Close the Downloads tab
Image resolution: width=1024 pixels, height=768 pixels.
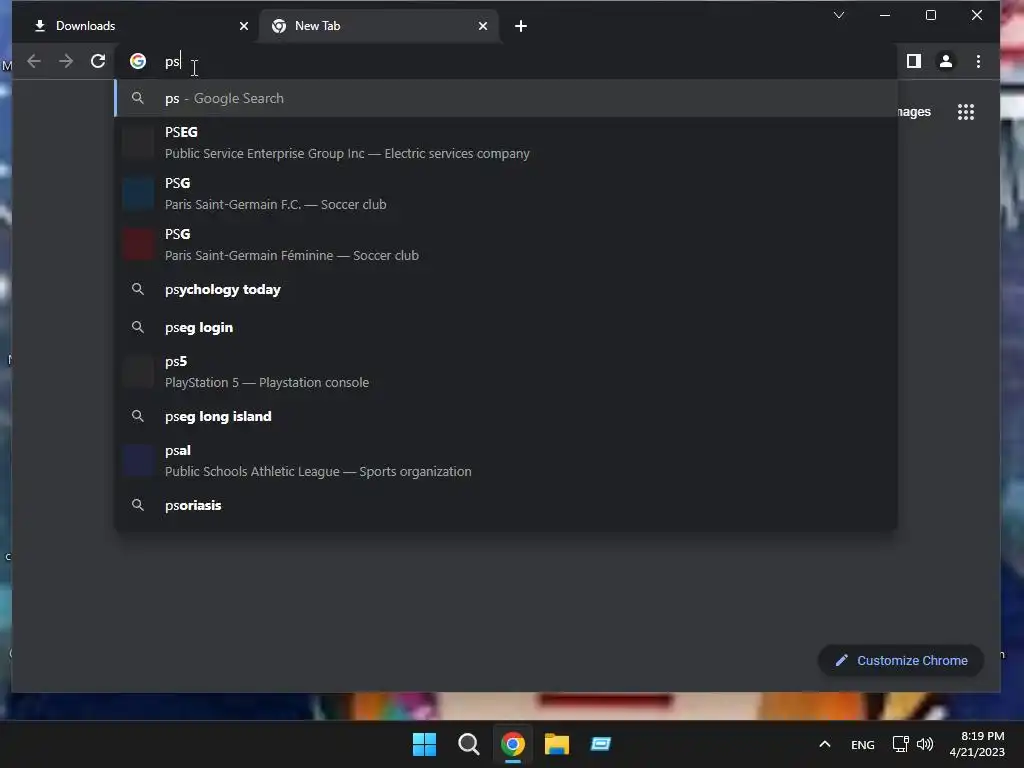pos(244,26)
